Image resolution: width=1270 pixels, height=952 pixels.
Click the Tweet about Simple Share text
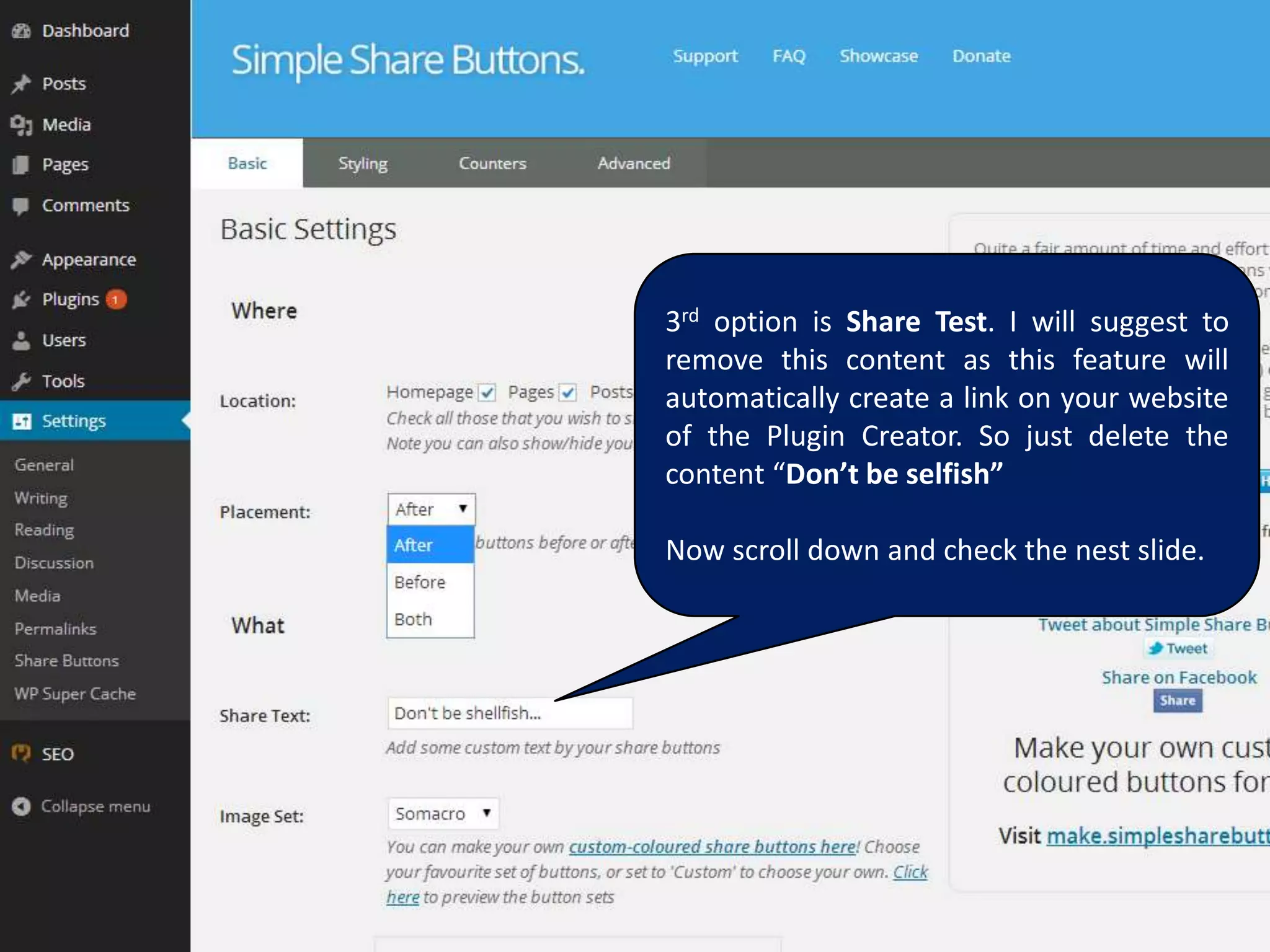pyautogui.click(x=1154, y=624)
